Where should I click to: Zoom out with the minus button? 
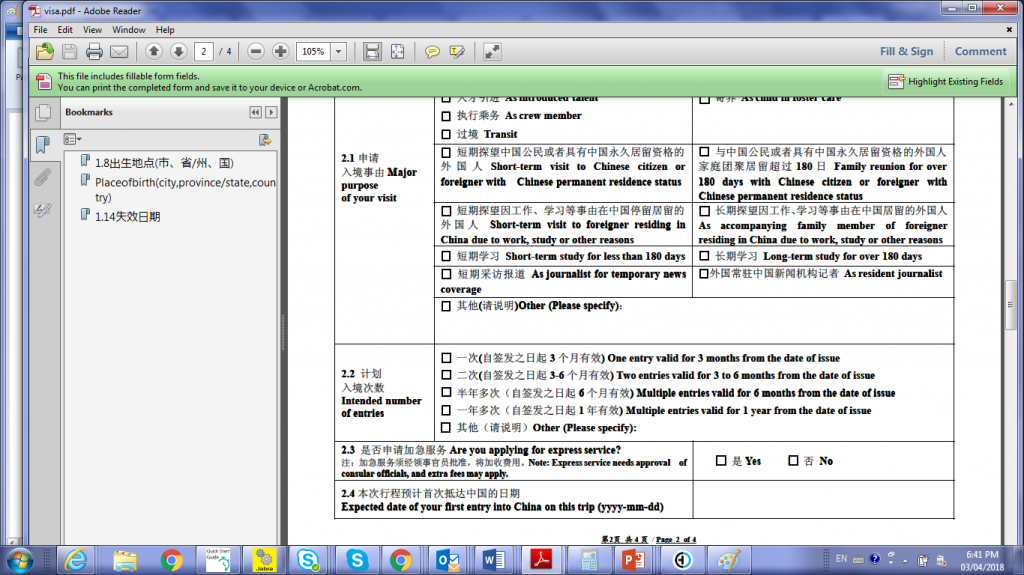coord(256,51)
